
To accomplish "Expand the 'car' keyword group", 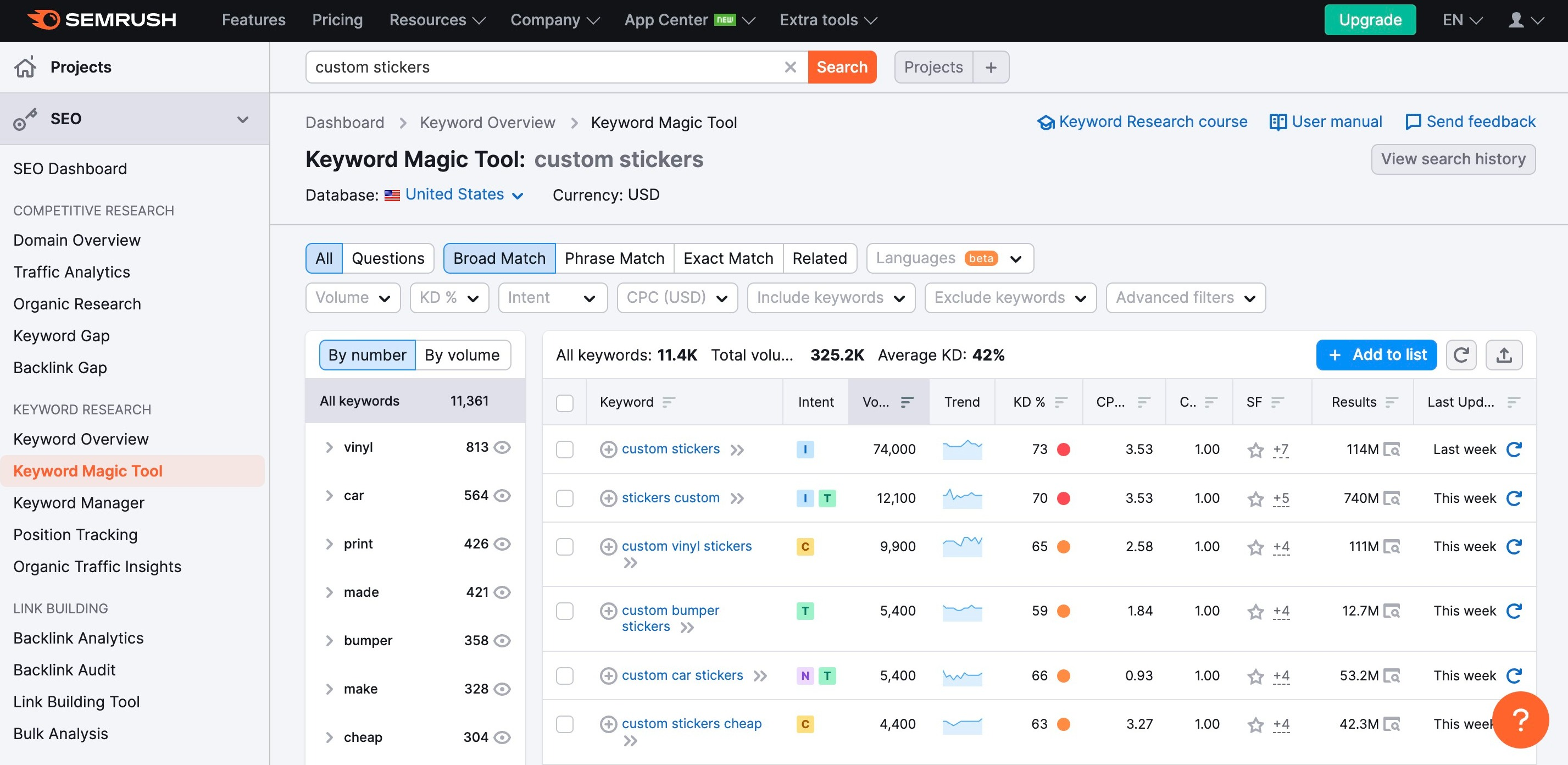I will tap(329, 496).
